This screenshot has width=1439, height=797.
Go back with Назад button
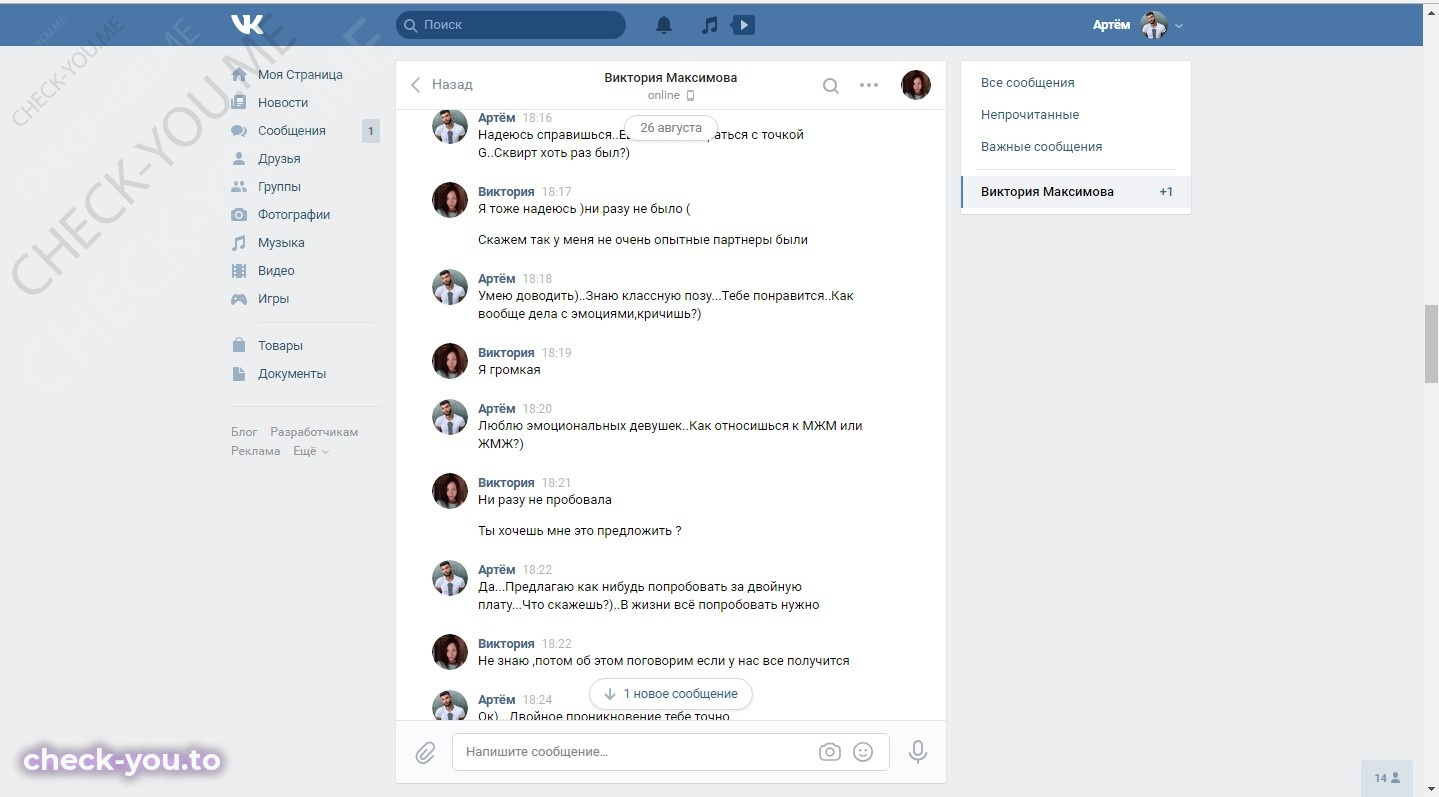click(x=441, y=85)
